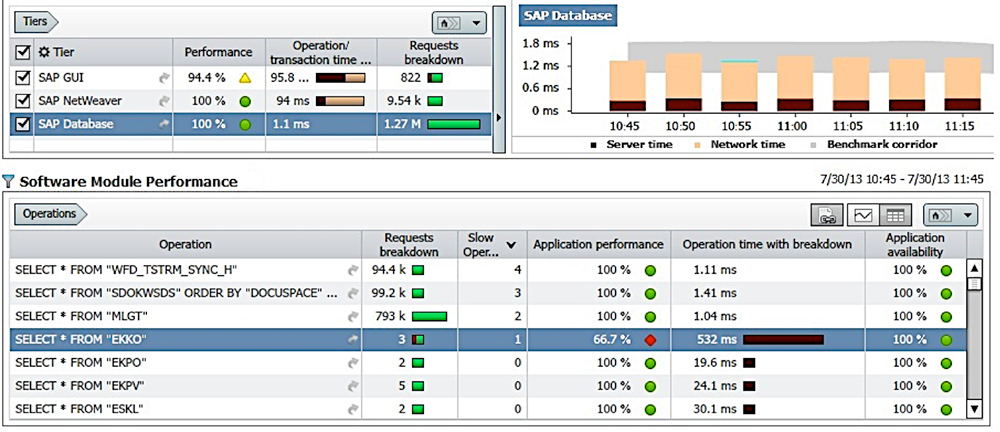Click the Benchmark corridor legend swatch
This screenshot has height=432, width=1000.
[813, 145]
